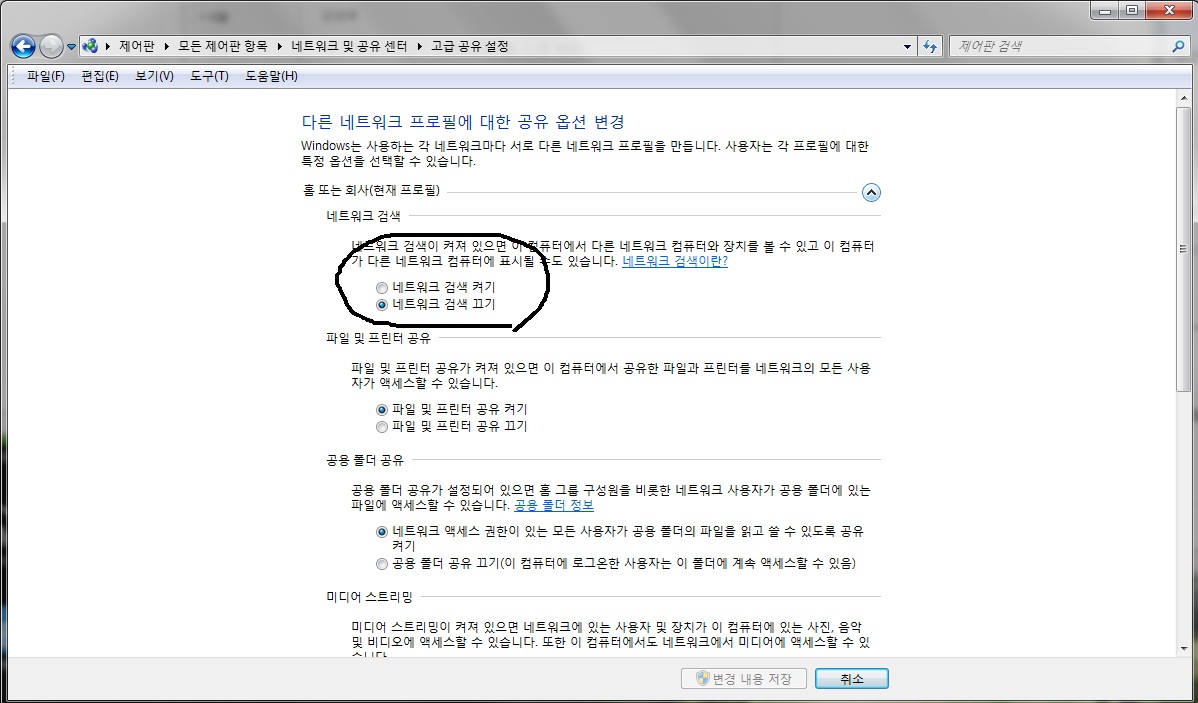
Task: Click the 공용 폴더 공유 section heading
Action: click(364, 460)
